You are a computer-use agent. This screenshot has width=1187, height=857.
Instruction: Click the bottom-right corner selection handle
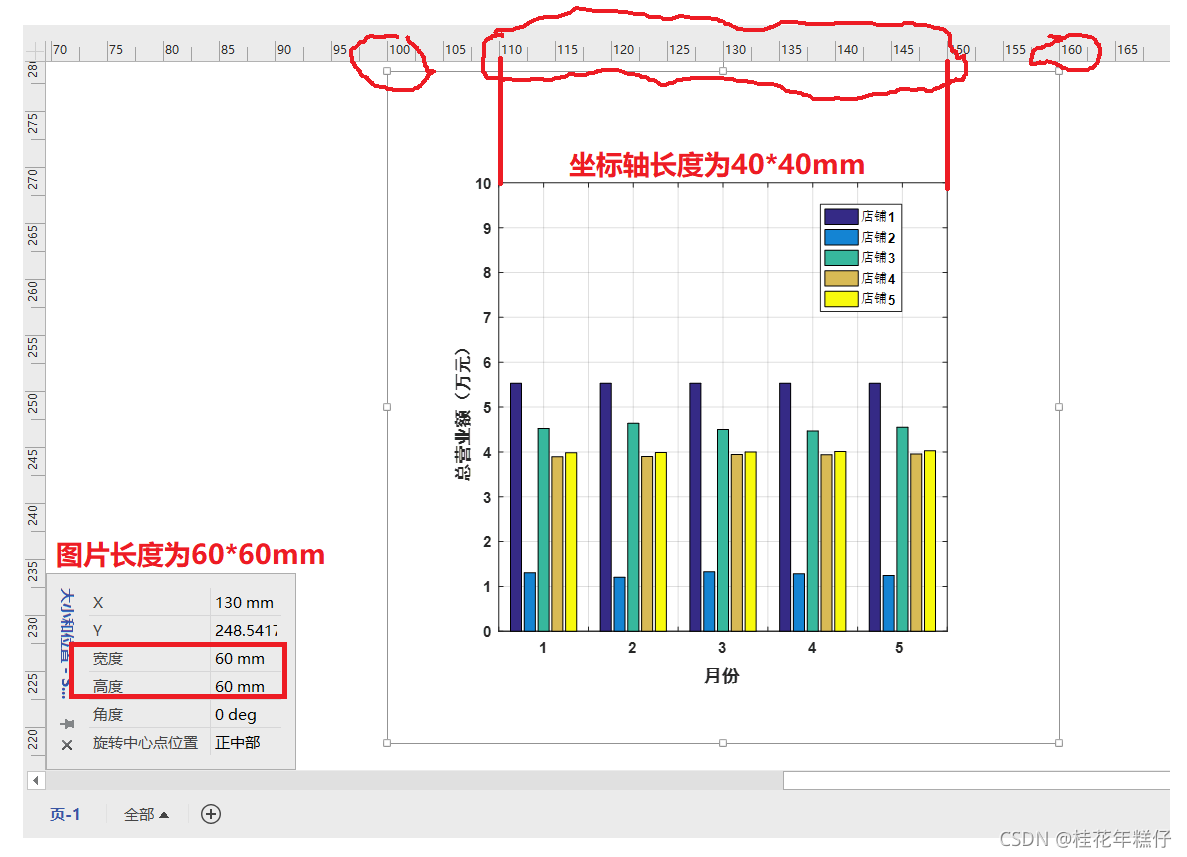[1059, 743]
